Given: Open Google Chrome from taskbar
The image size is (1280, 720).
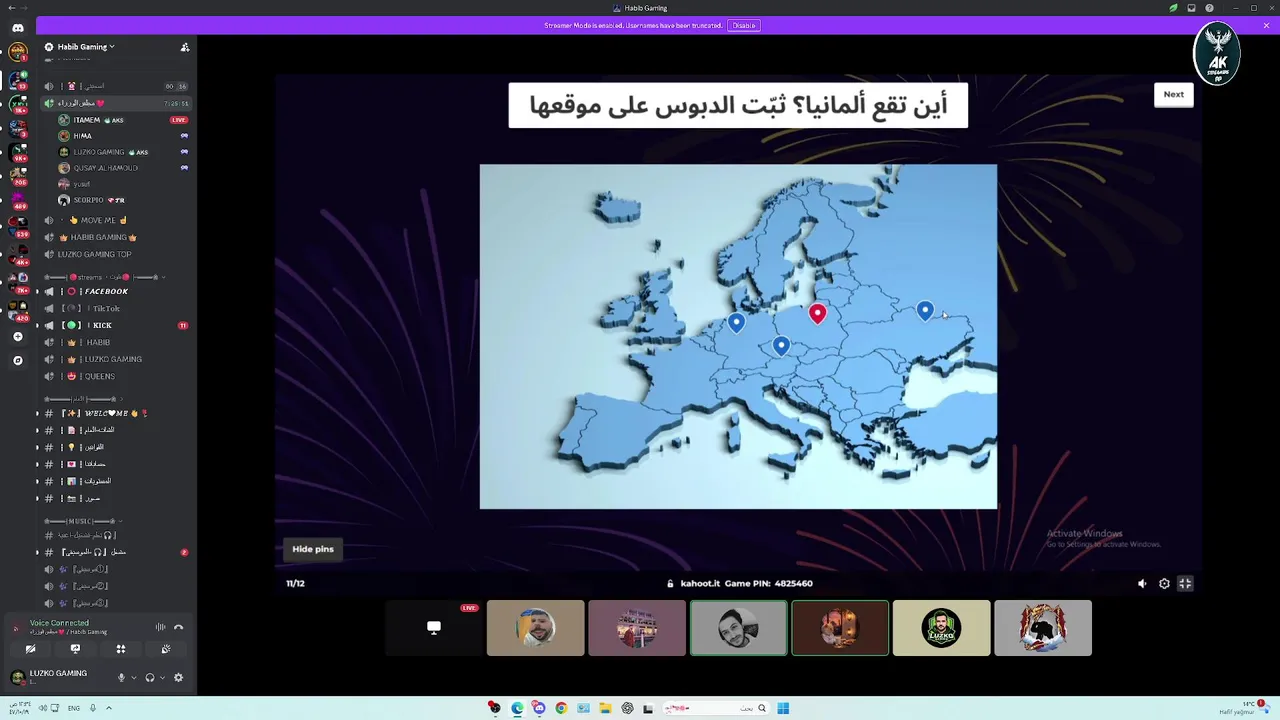Looking at the screenshot, I should (x=561, y=708).
